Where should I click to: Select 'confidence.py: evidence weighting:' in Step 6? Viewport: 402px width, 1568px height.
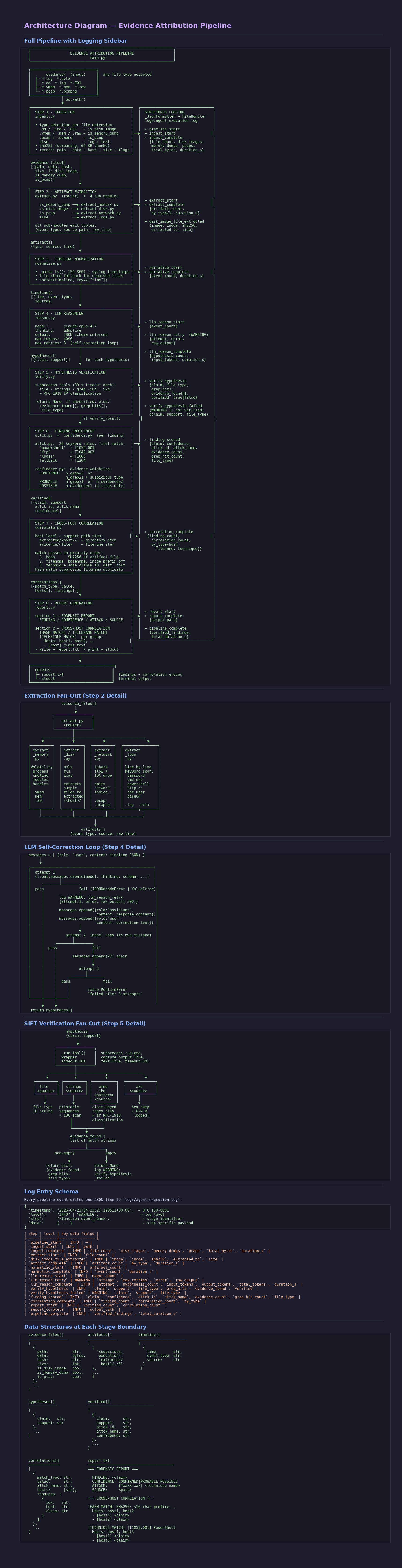click(73, 469)
